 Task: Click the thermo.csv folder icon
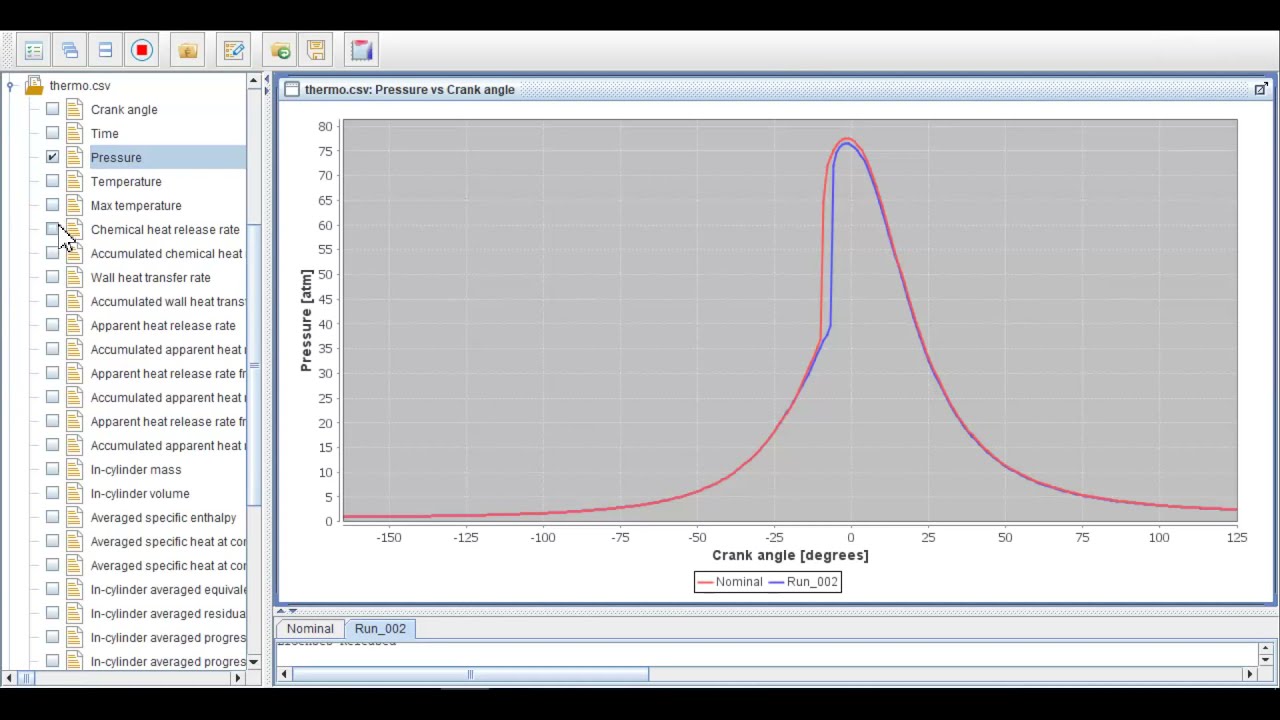pos(34,86)
